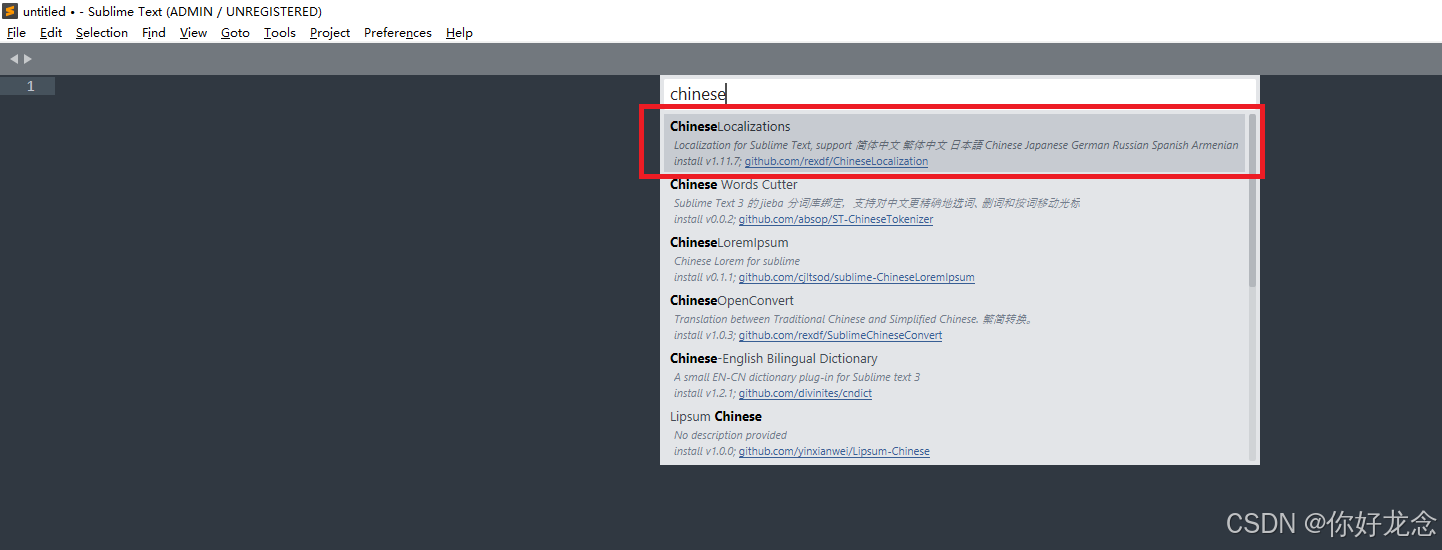This screenshot has height=550, width=1442.
Task: Open github.com/absop/ST-ChineseTokenizer link
Action: click(836, 220)
